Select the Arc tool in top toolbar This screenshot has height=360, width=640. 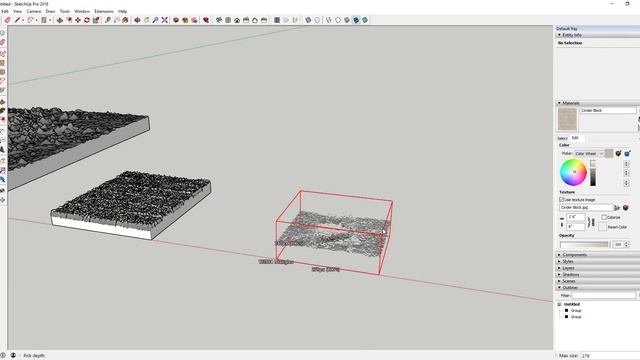pos(30,20)
